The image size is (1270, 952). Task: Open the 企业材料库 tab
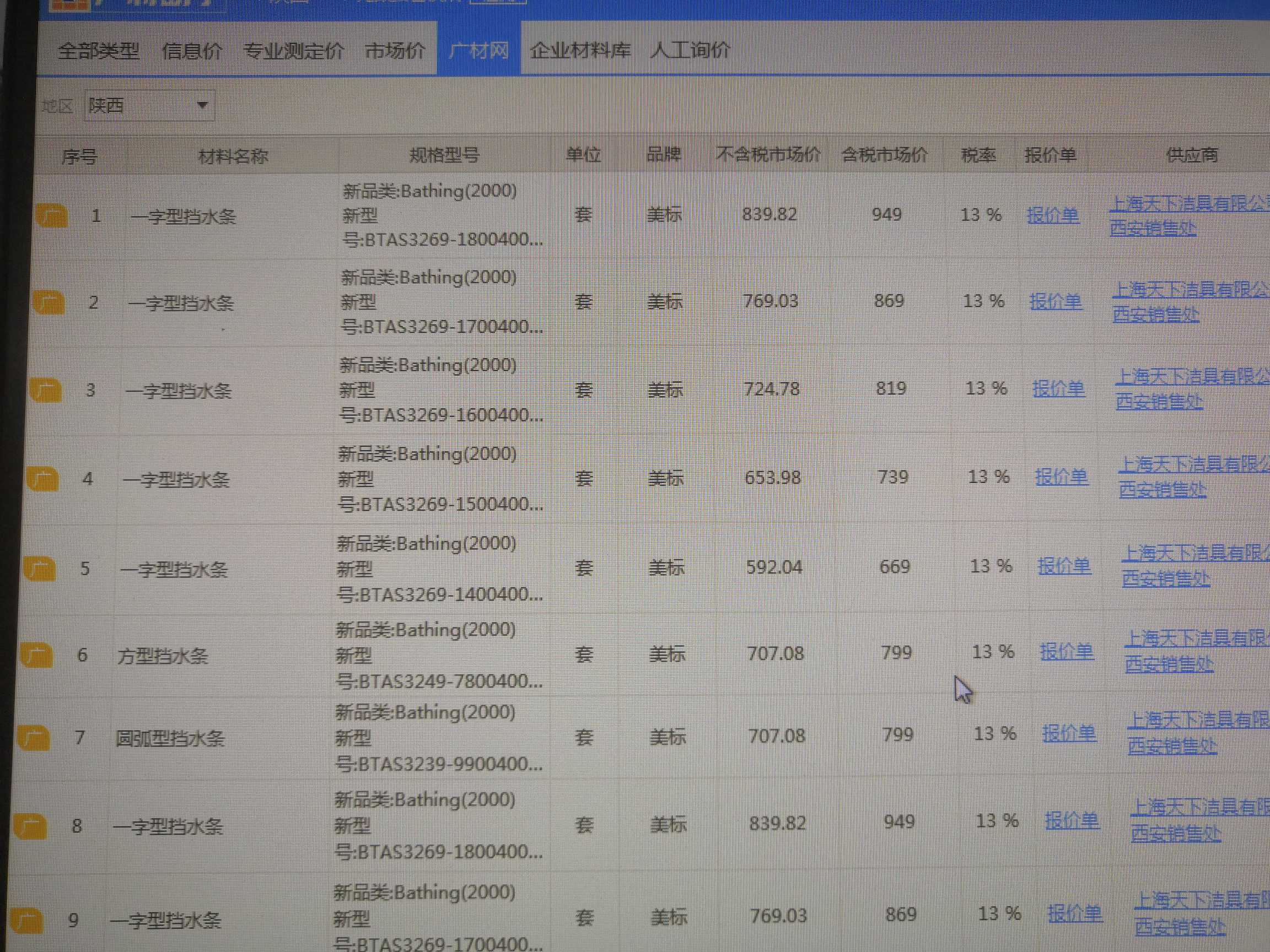(580, 51)
